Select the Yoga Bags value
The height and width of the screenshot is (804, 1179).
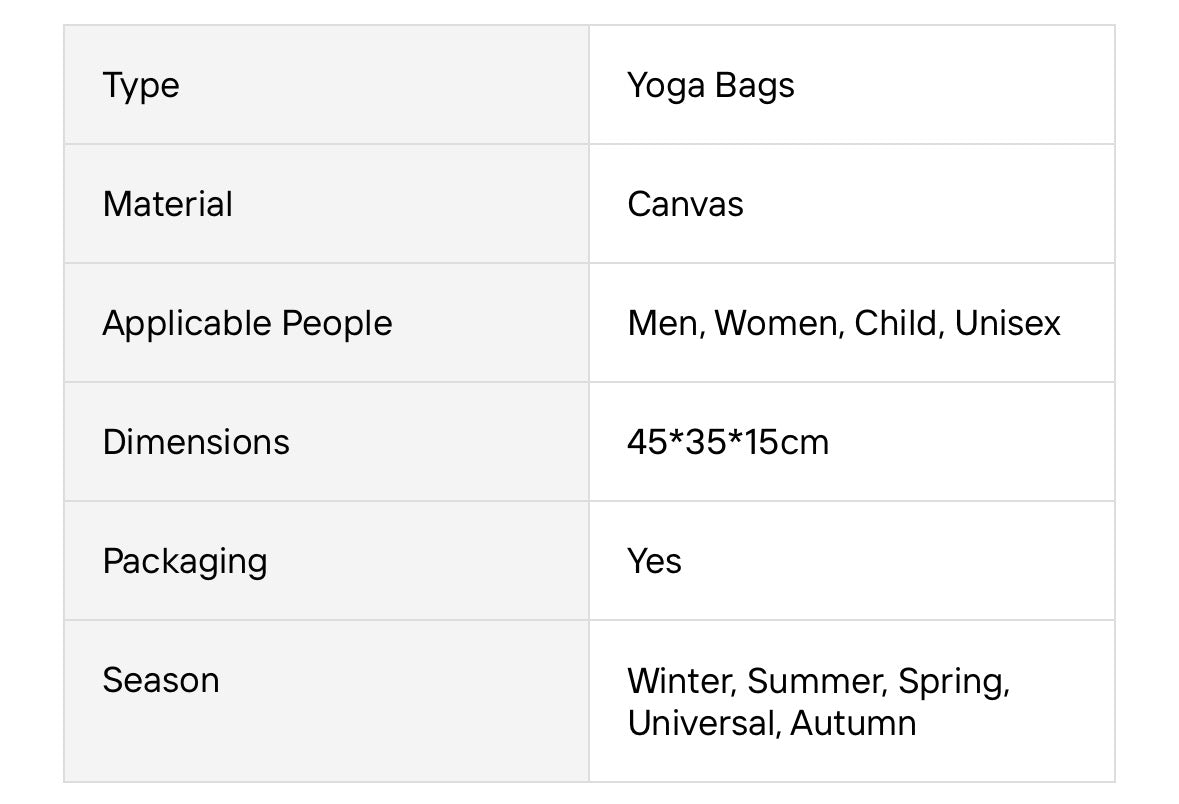[711, 86]
